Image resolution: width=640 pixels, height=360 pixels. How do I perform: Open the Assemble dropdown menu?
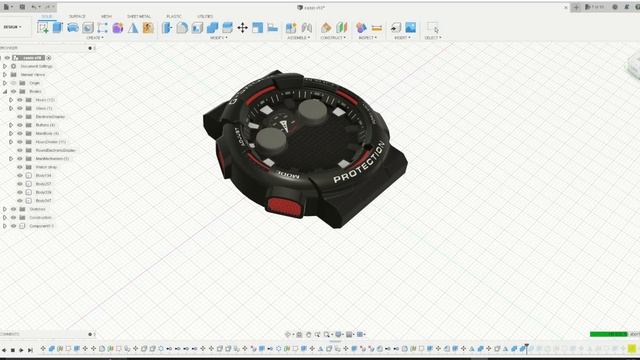[298, 38]
